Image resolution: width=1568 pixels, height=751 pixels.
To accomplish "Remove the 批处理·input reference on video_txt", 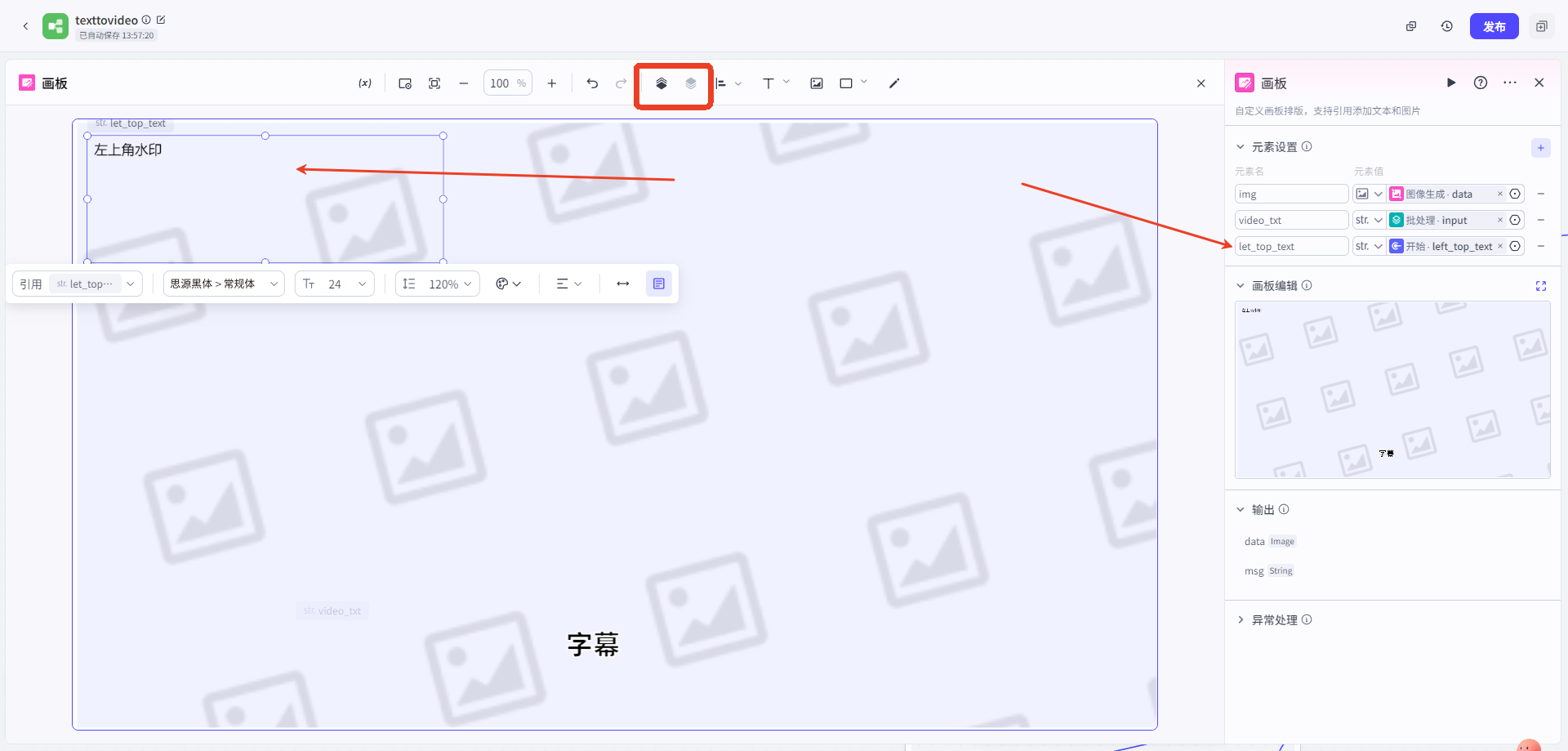I will [1499, 220].
